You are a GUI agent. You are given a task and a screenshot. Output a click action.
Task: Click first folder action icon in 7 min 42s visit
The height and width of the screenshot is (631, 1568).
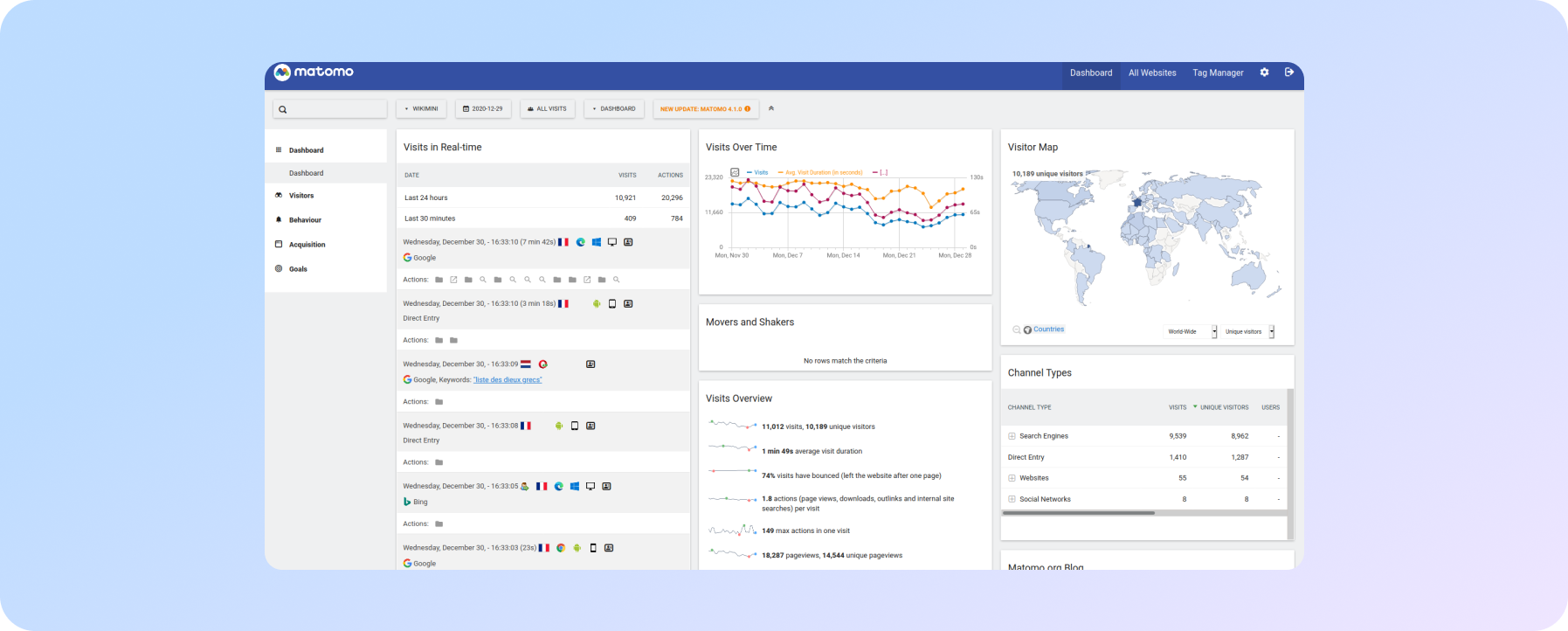point(439,280)
